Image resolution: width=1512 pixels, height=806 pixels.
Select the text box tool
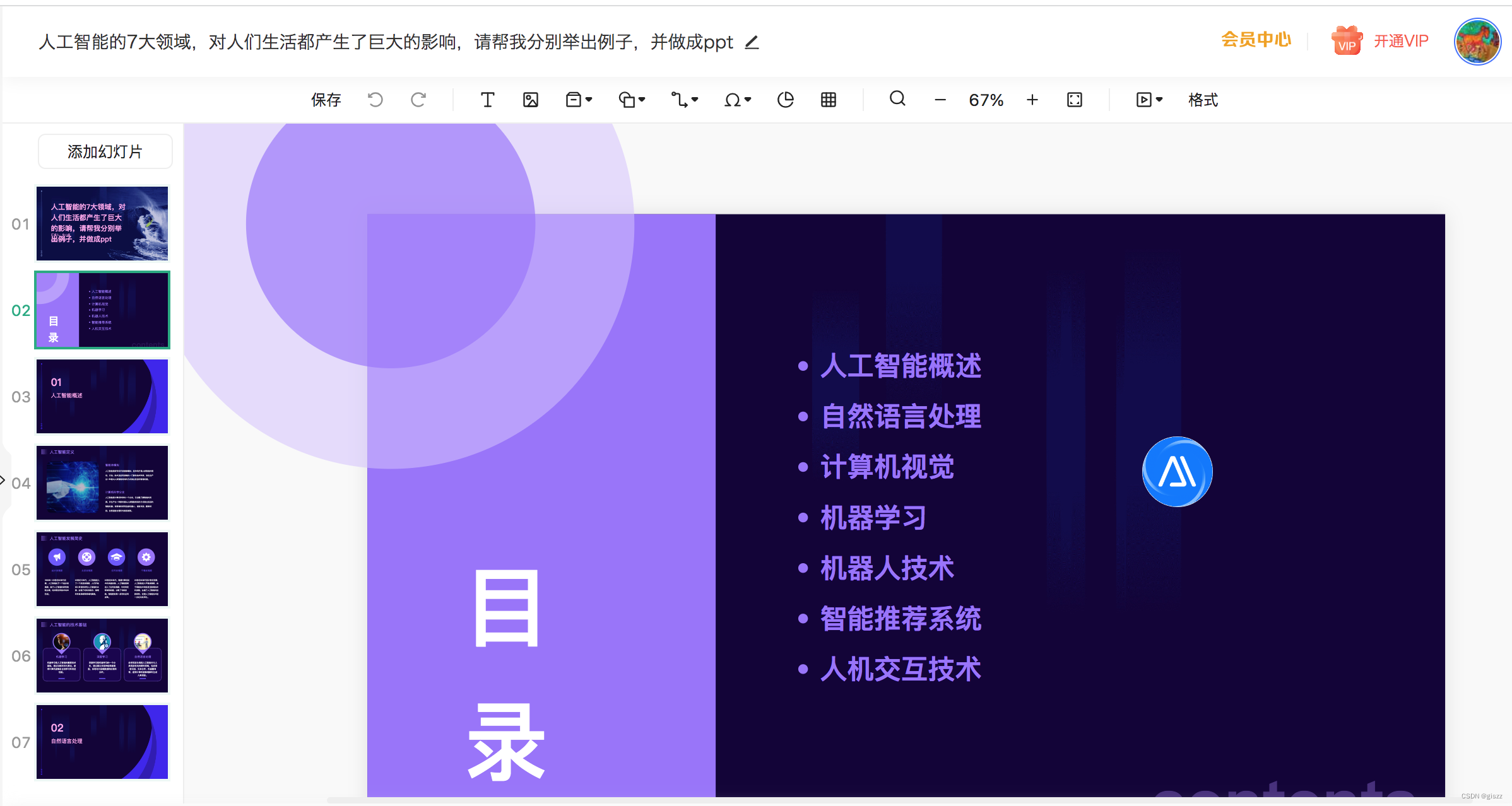(487, 100)
